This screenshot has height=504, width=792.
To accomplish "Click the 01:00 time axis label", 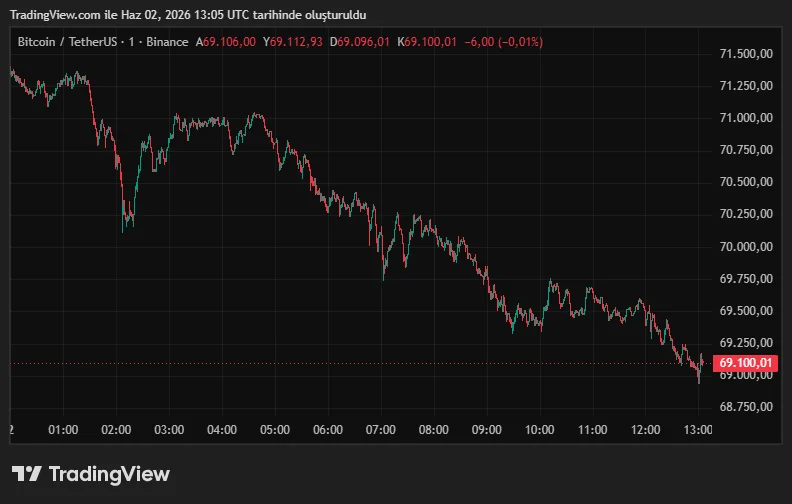I will click(63, 430).
